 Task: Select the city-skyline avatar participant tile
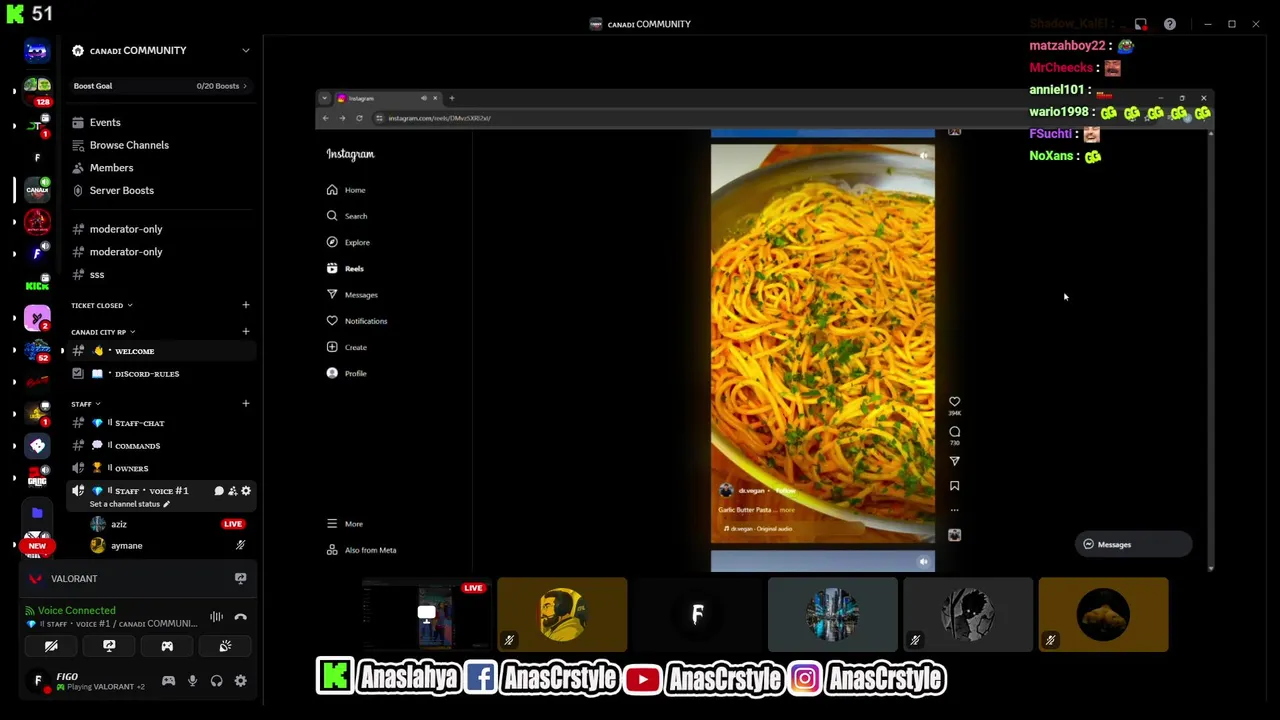(833, 615)
